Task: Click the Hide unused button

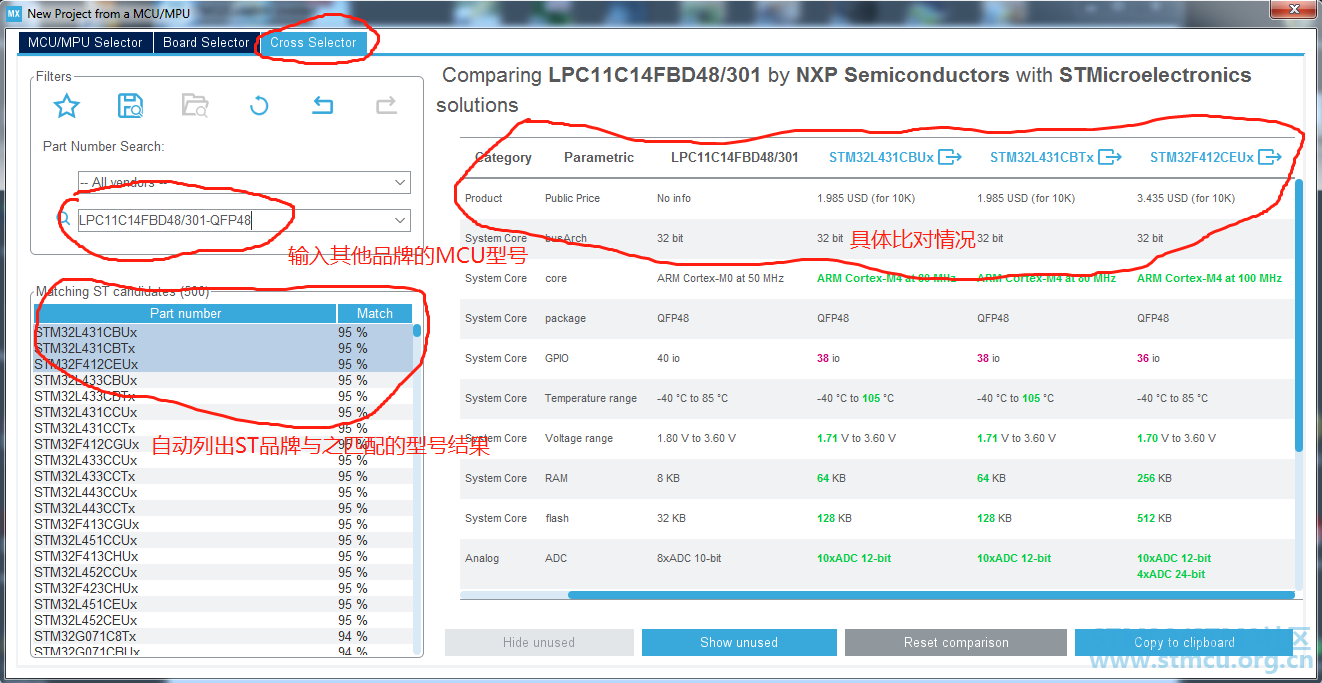Action: pyautogui.click(x=539, y=642)
